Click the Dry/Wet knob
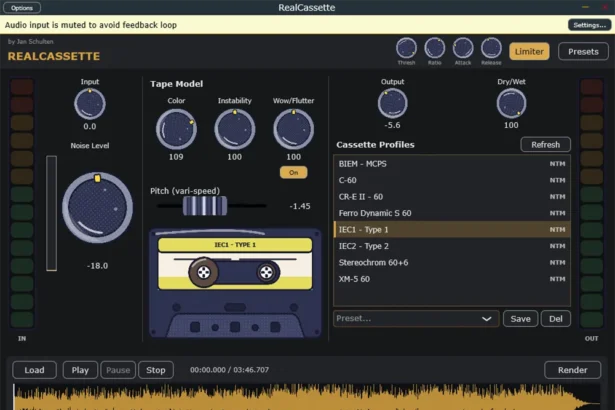615x410 pixels. 511,103
